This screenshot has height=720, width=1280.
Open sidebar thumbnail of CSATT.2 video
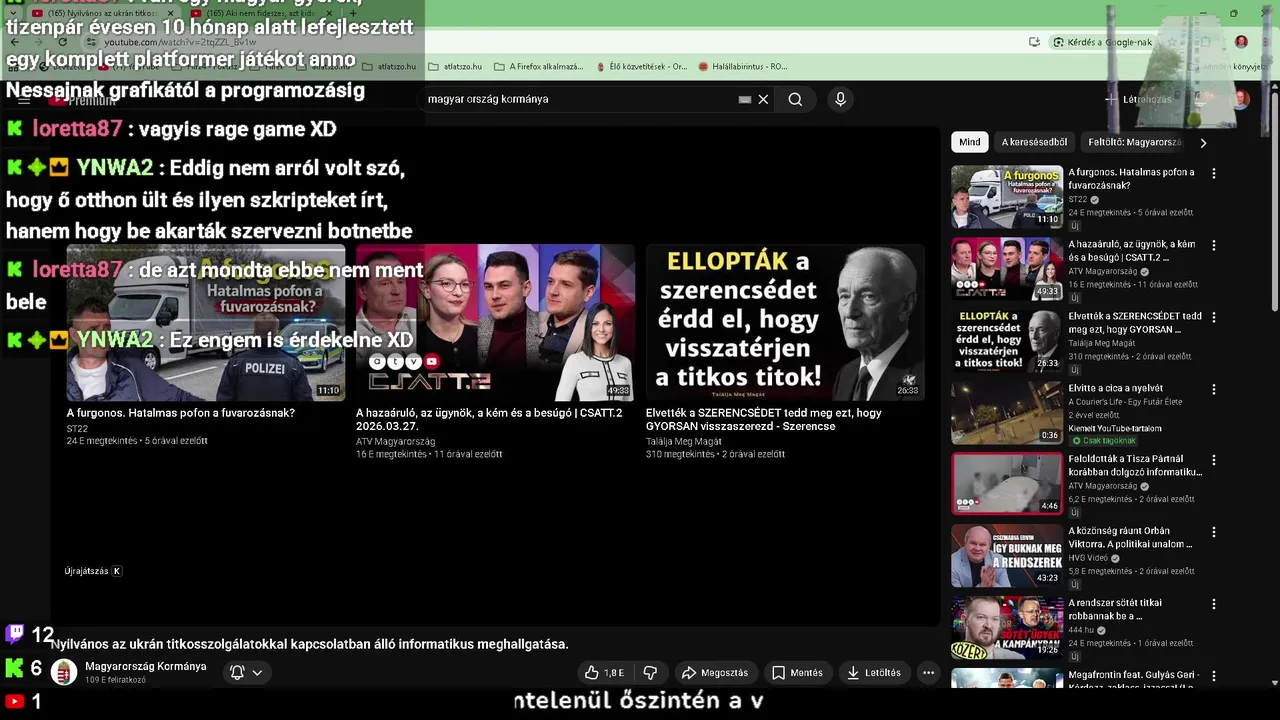coord(1007,269)
